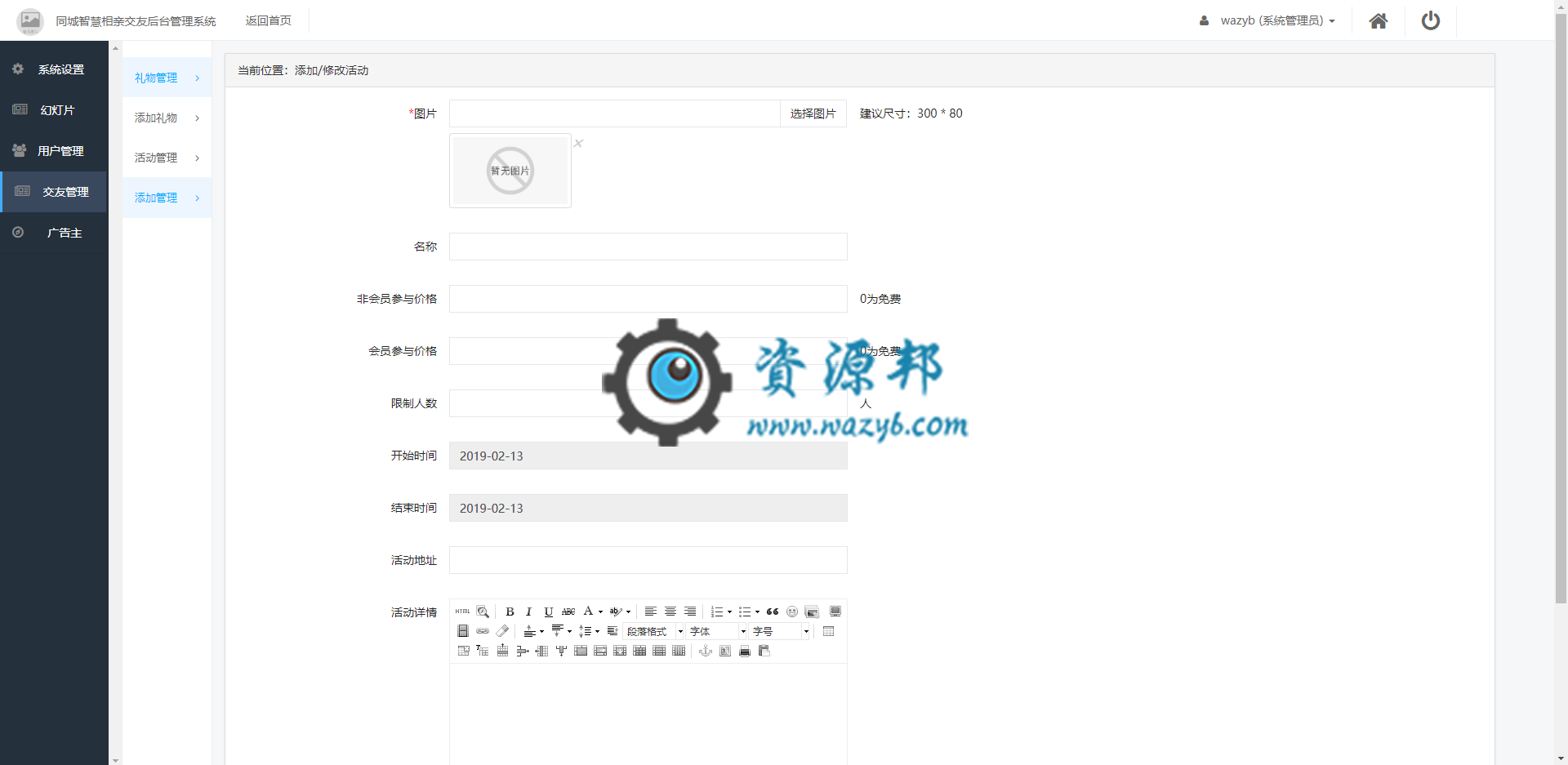The width and height of the screenshot is (1568, 765).
Task: Click the 名称 input field
Action: pos(648,247)
